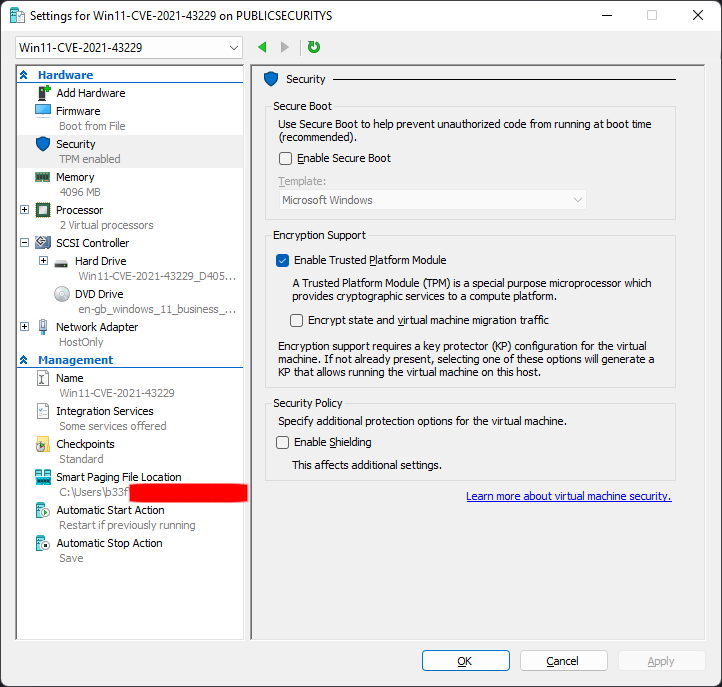This screenshot has height=687, width=722.
Task: Click the DVD Drive disc icon
Action: pos(62,294)
